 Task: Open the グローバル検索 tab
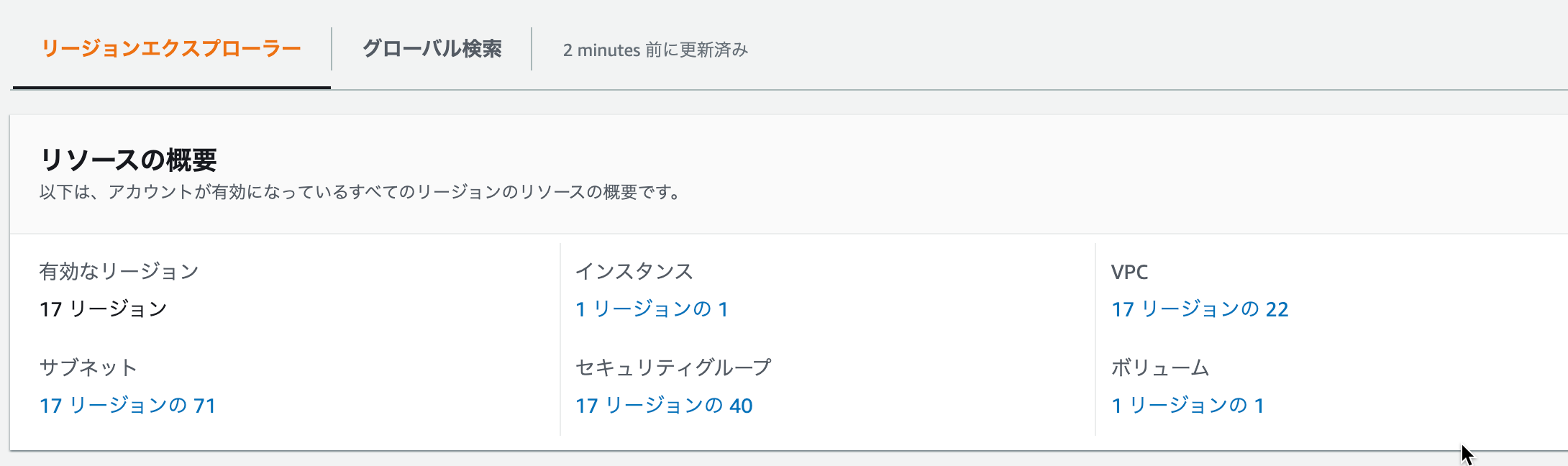(432, 49)
